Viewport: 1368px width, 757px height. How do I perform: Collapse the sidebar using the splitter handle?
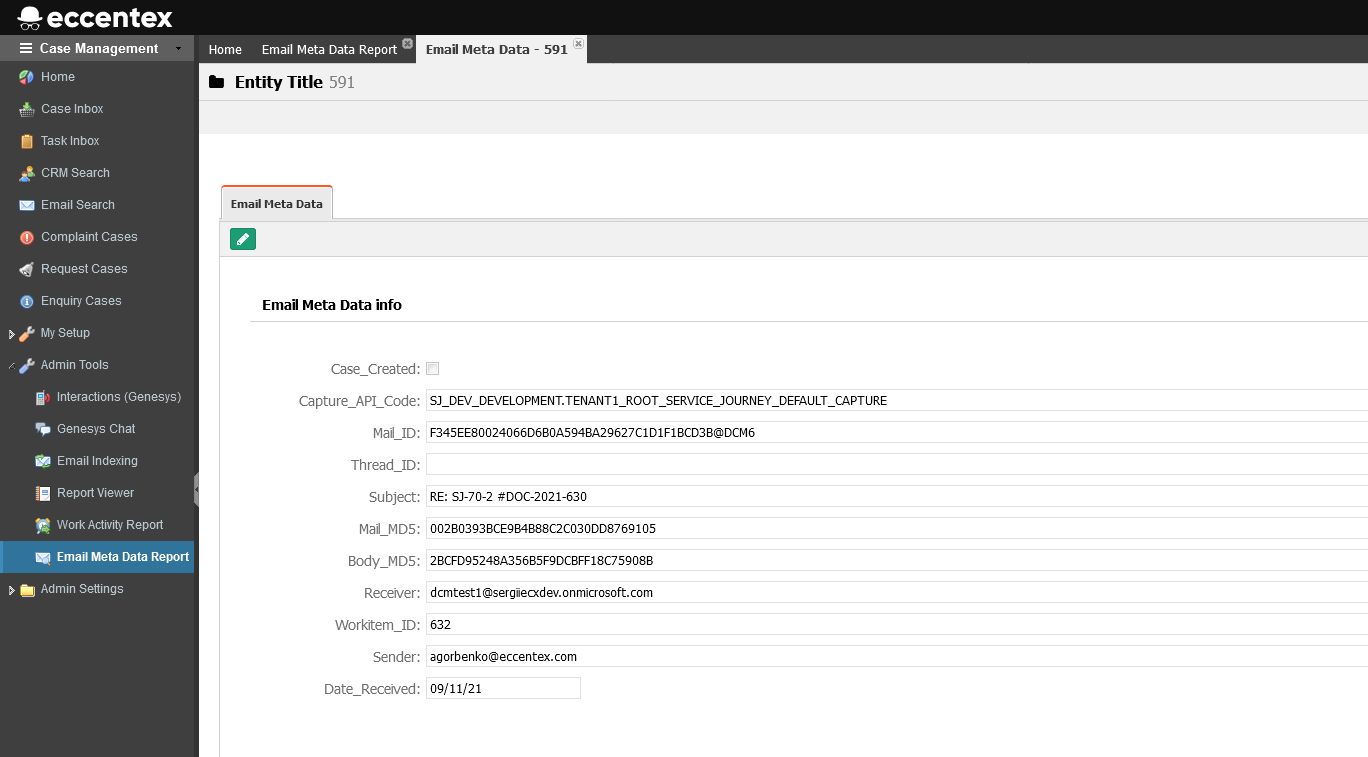197,490
